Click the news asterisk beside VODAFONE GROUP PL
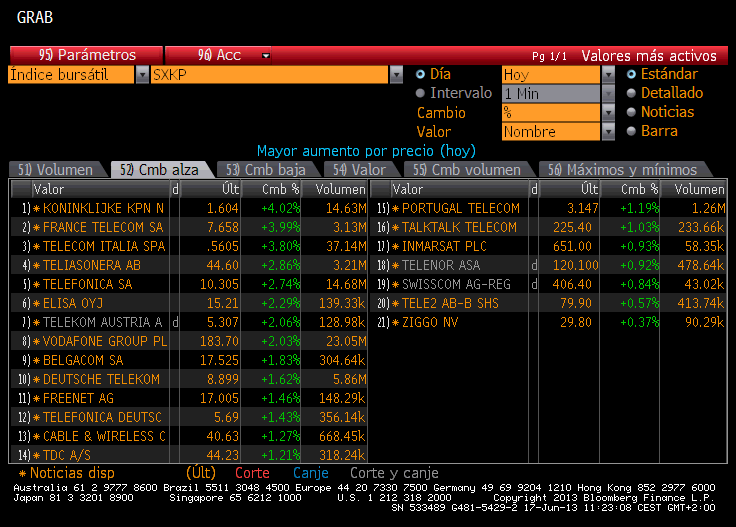736x527 pixels. [37, 341]
